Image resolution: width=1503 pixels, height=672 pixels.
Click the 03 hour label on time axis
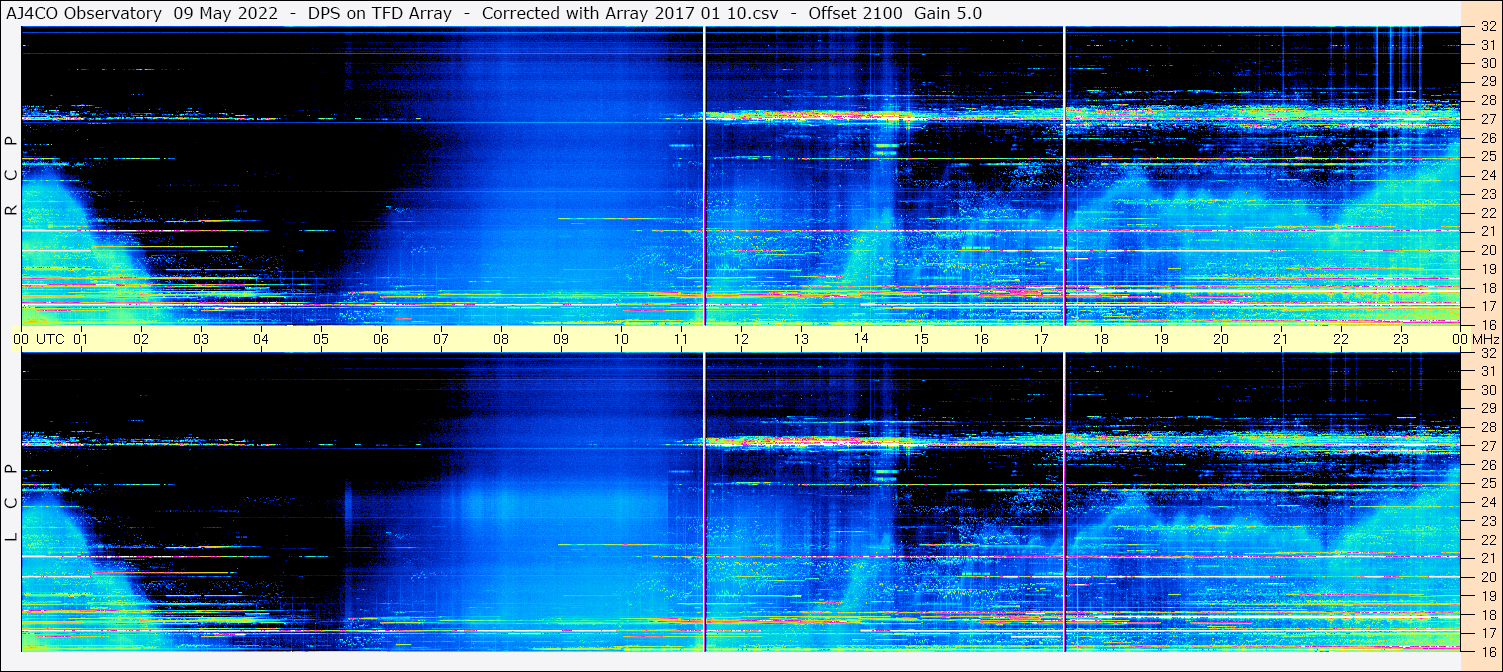tap(201, 339)
